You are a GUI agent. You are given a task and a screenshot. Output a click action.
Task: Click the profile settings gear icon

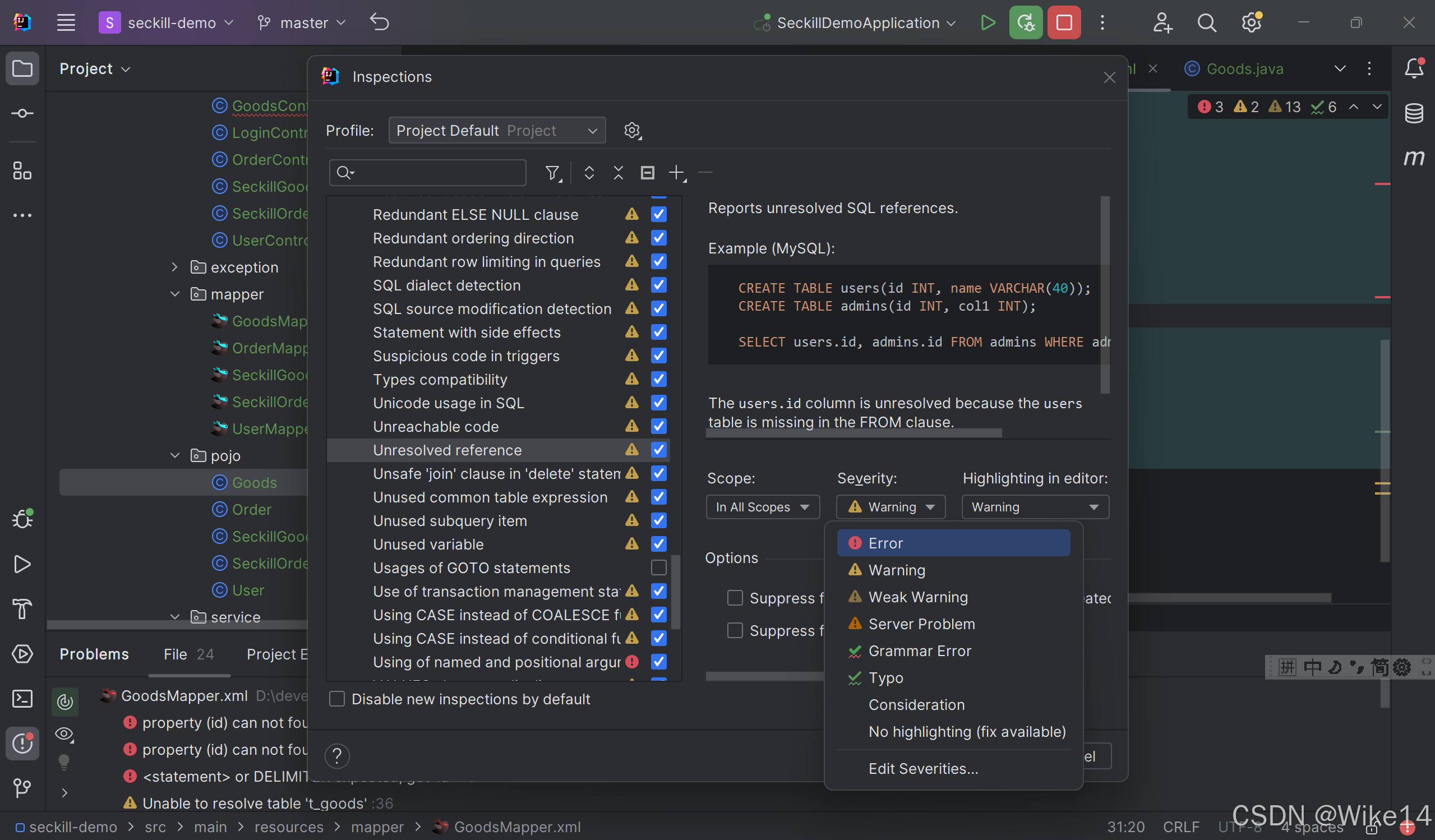click(x=631, y=131)
